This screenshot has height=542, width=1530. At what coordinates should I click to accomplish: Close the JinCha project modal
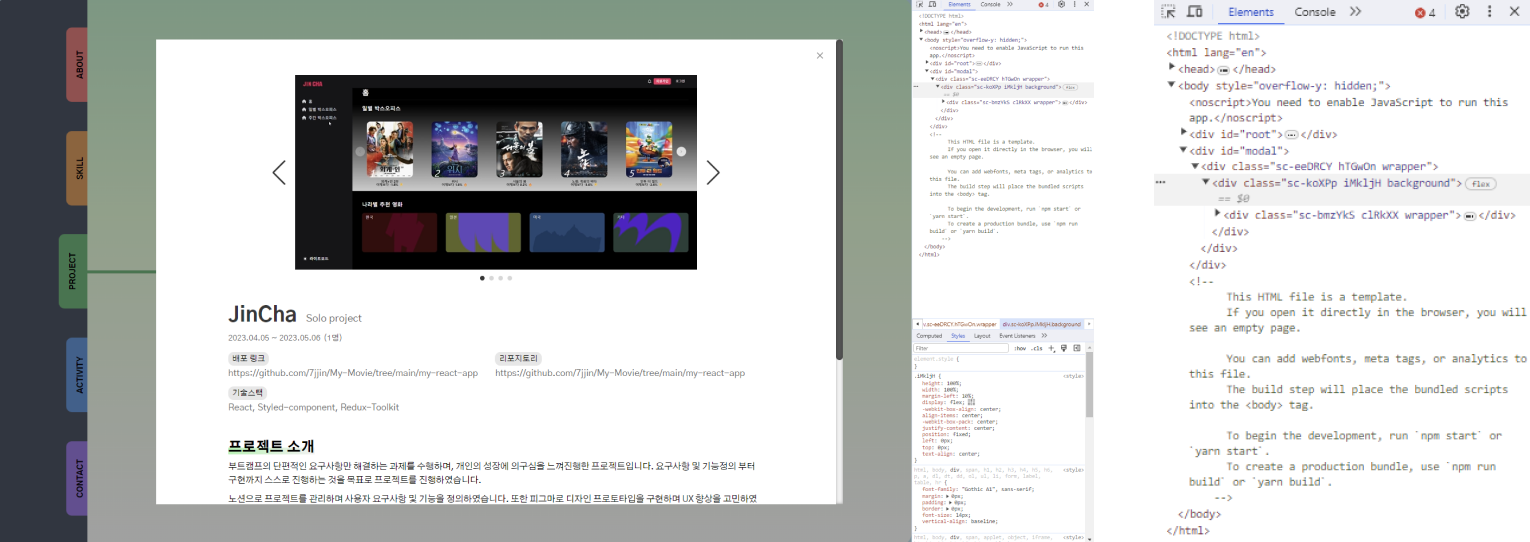[x=820, y=56]
